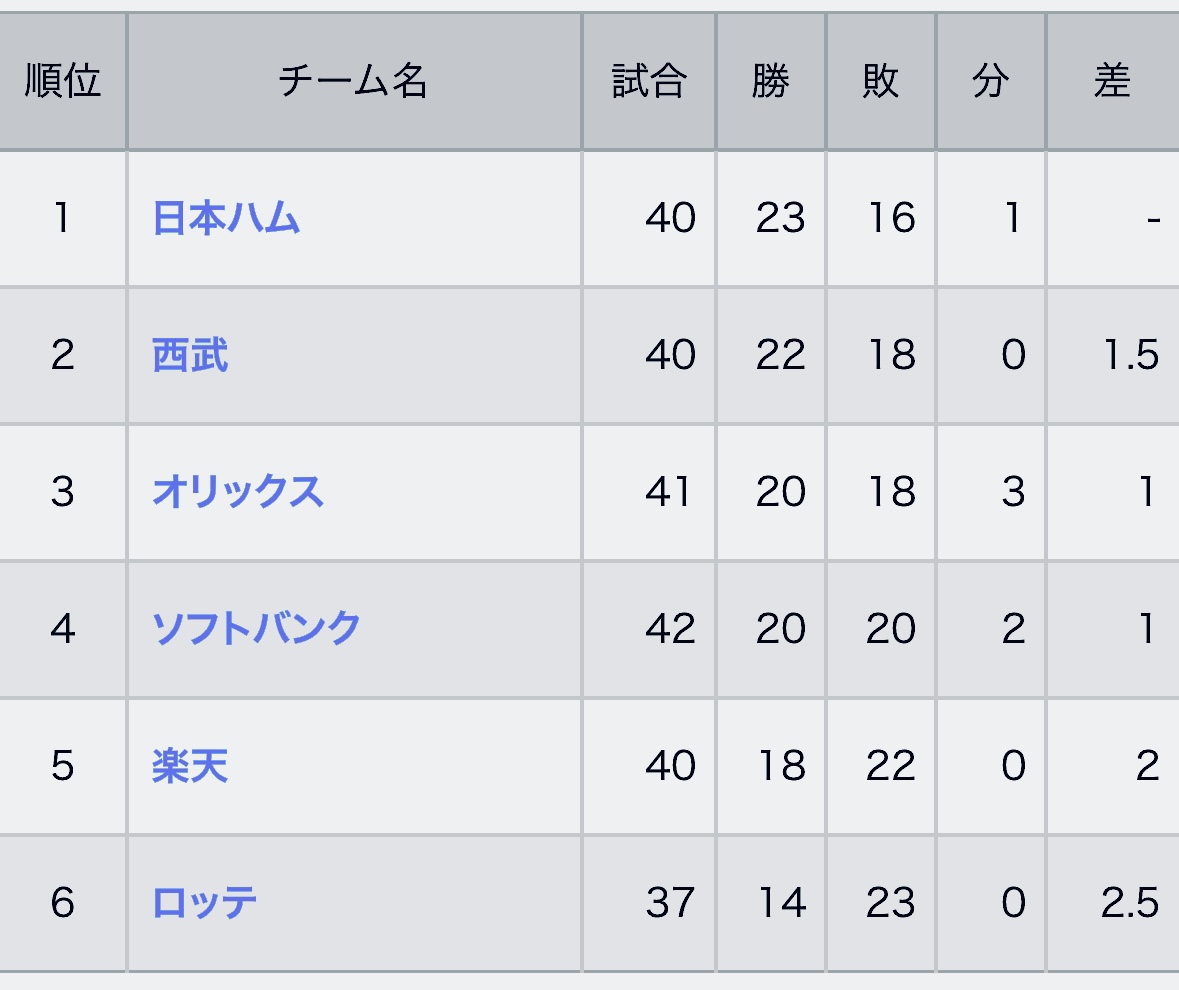Open the 楽天 team link
The height and width of the screenshot is (990, 1179).
(190, 766)
